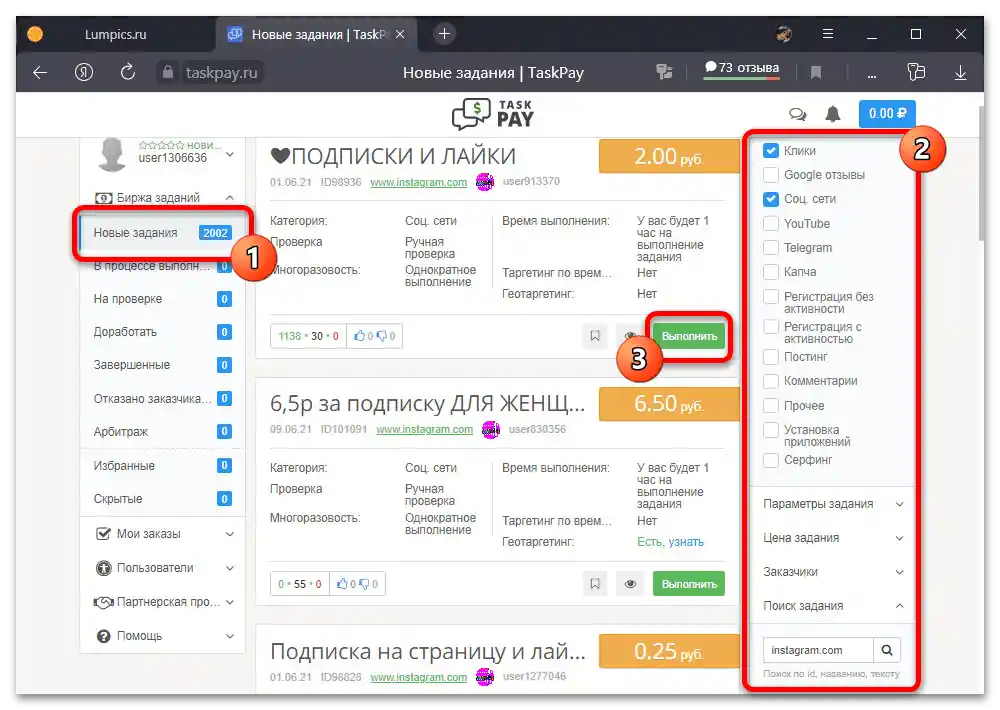The width and height of the screenshot is (1000, 710).
Task: Open the Новые задания list
Action: click(163, 233)
